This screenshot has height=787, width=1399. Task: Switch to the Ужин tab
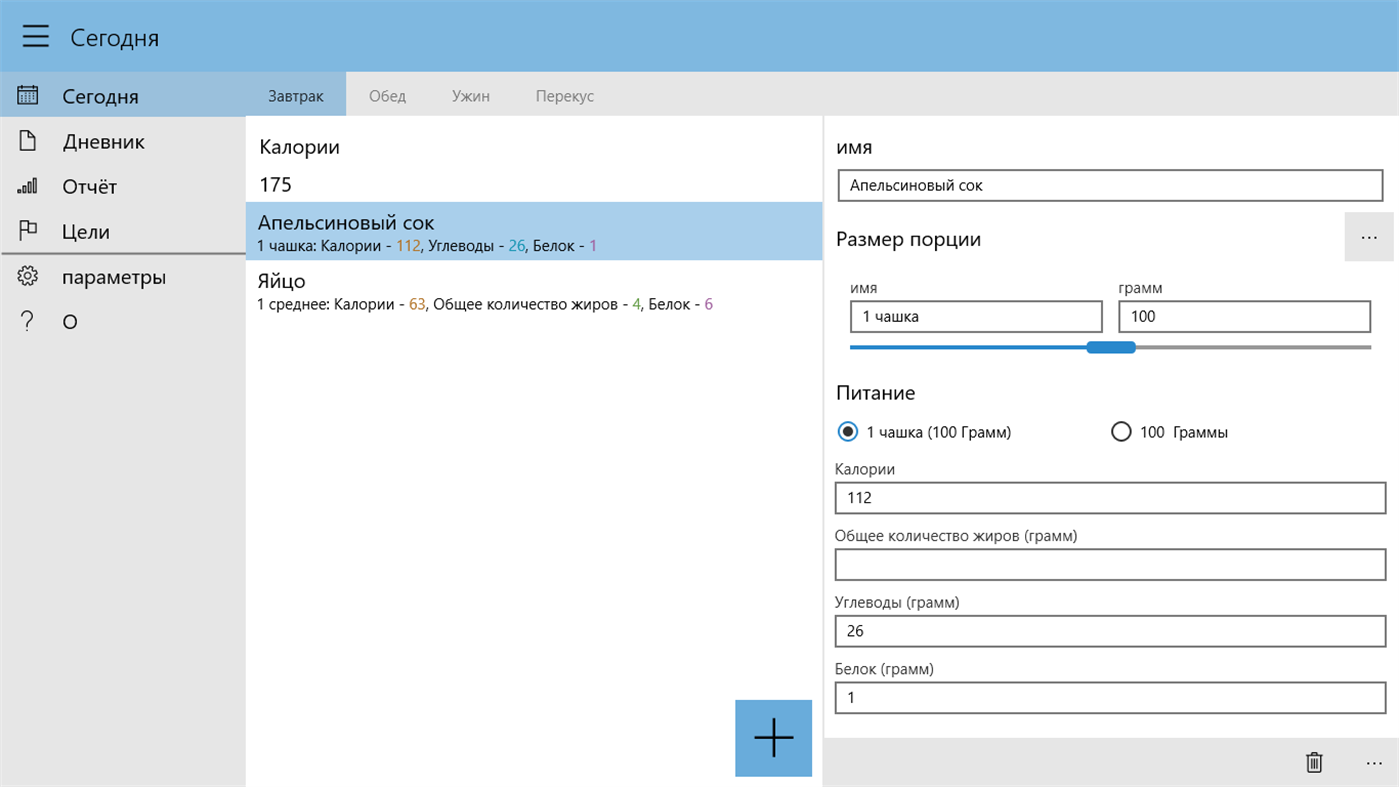tap(470, 96)
